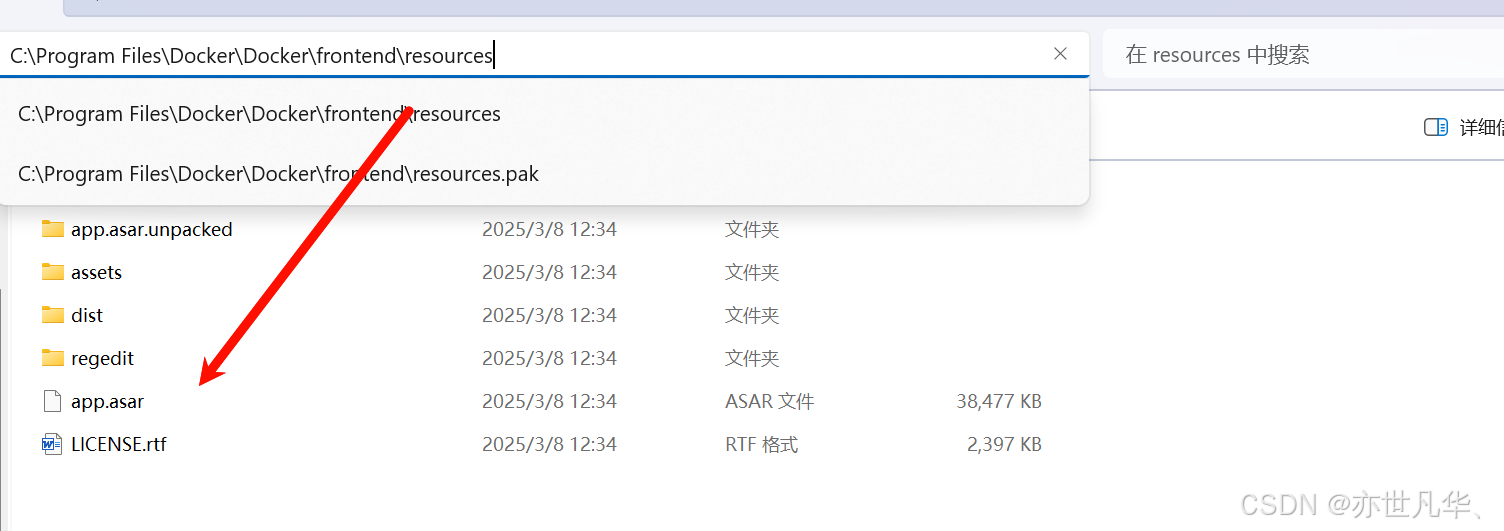Screen dimensions: 1504x531
Task: Click the 文件夹 type in the dist row
Action: pyautogui.click(x=752, y=315)
